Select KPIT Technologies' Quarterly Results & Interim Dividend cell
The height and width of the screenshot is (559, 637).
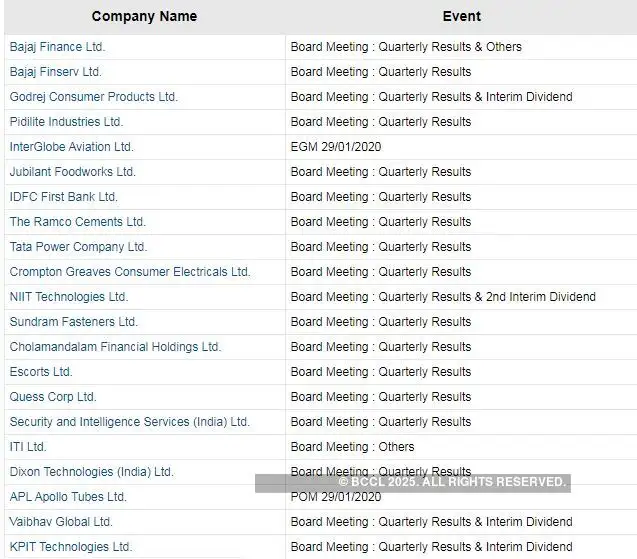point(461,547)
